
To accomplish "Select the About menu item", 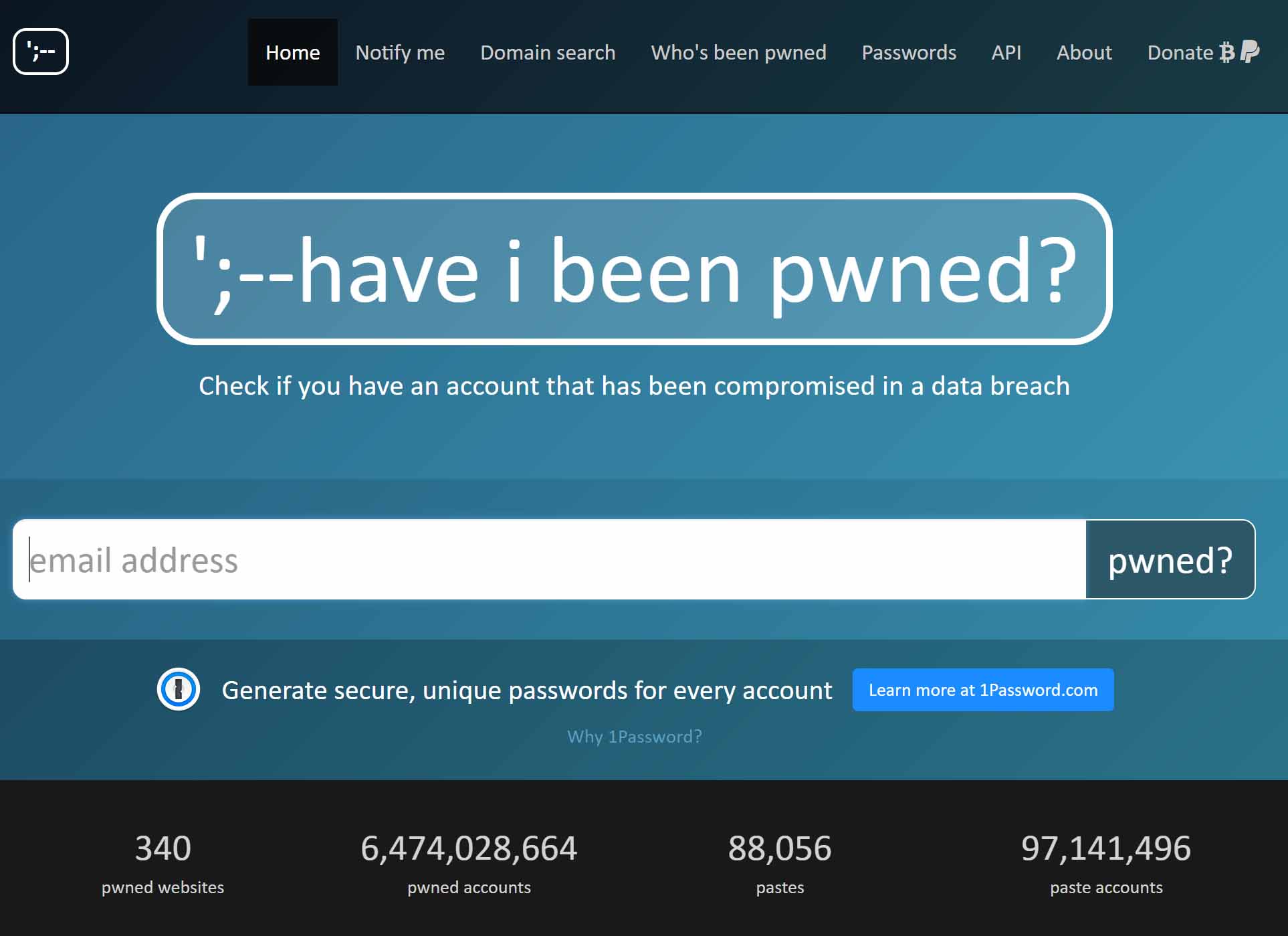I will pos(1084,52).
